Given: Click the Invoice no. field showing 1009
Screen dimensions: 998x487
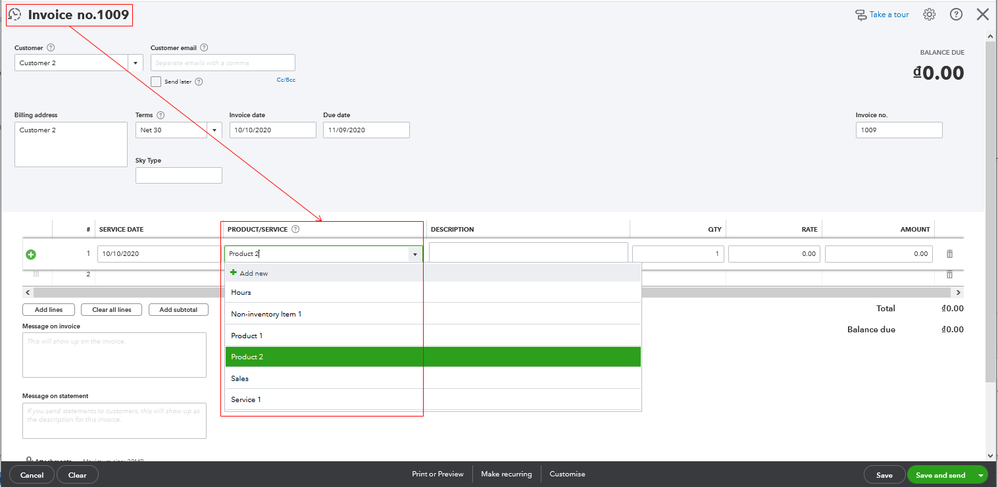Looking at the screenshot, I should pyautogui.click(x=899, y=130).
